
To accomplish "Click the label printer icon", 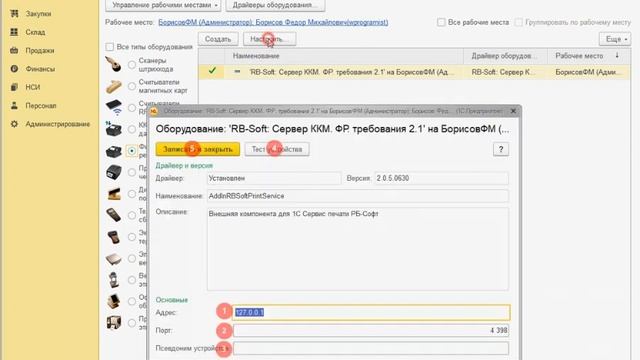I will (x=113, y=322).
